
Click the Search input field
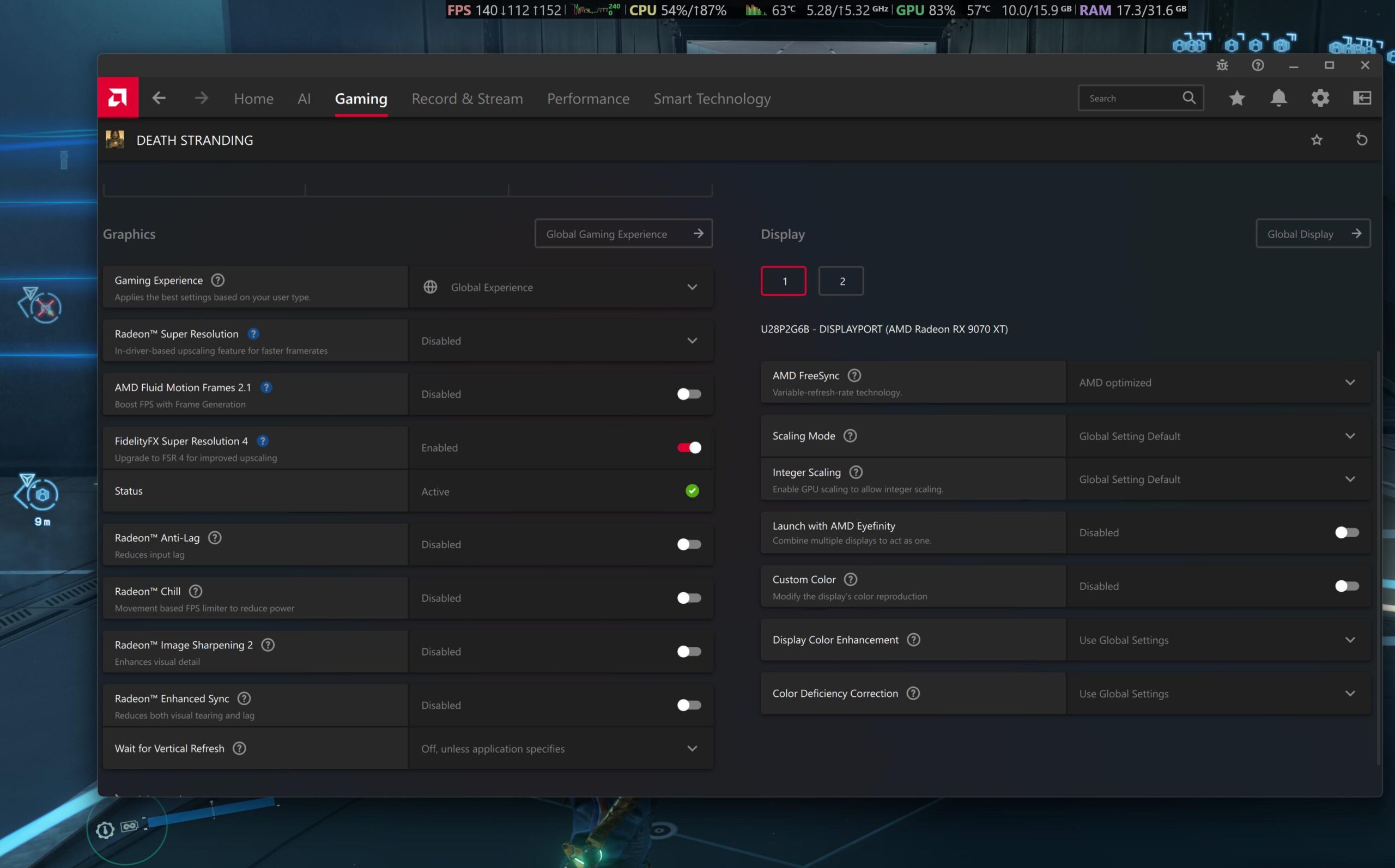click(x=1131, y=98)
